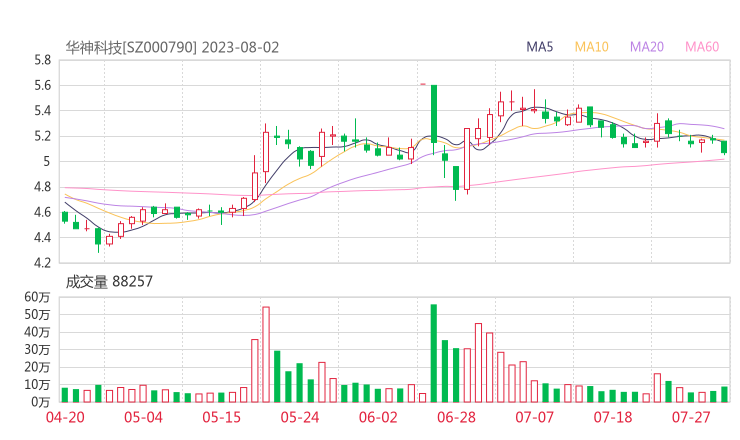Click the MA60 legend label

tap(702, 47)
